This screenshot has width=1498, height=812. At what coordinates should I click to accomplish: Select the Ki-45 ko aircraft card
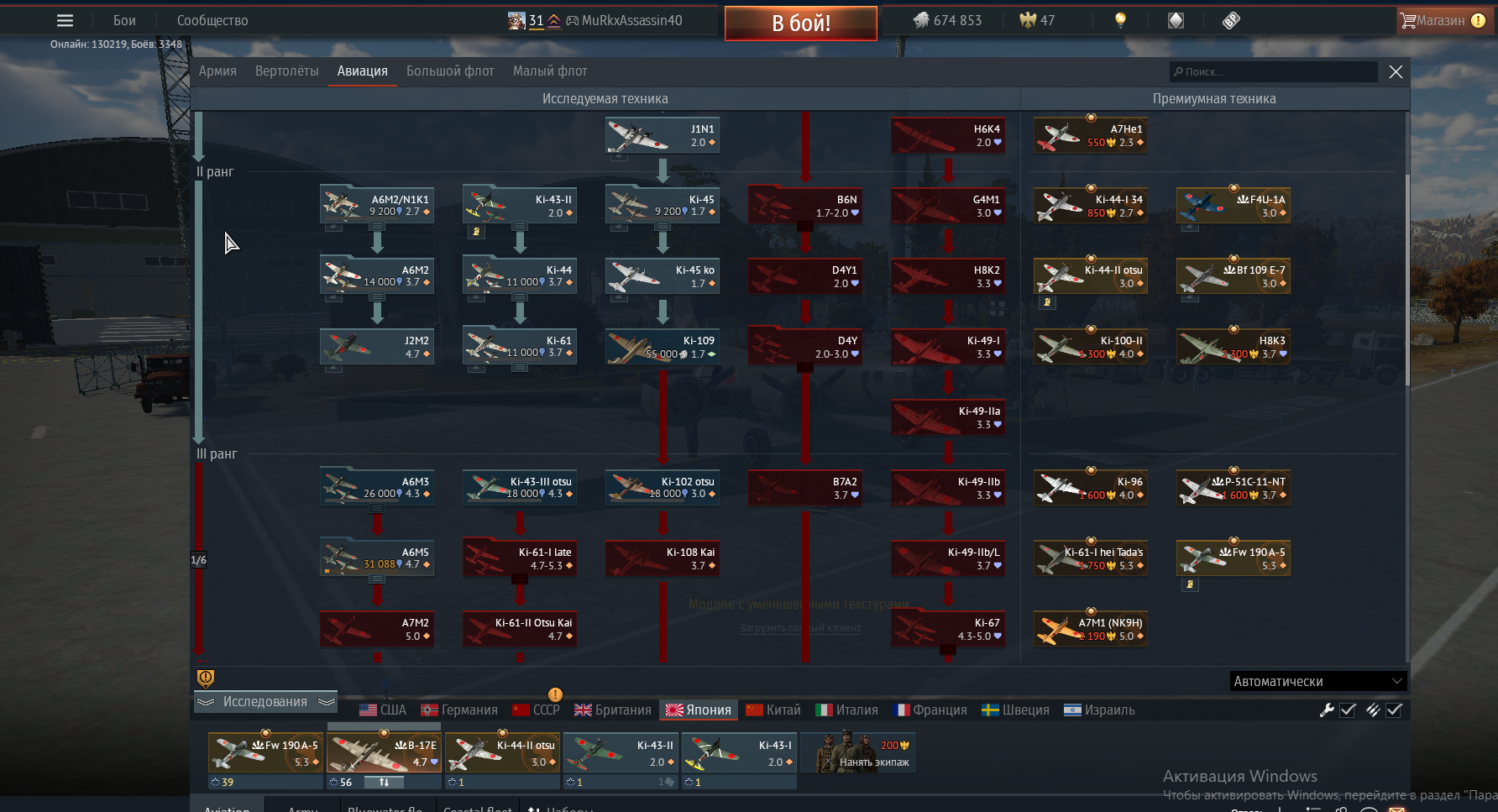pyautogui.click(x=663, y=276)
